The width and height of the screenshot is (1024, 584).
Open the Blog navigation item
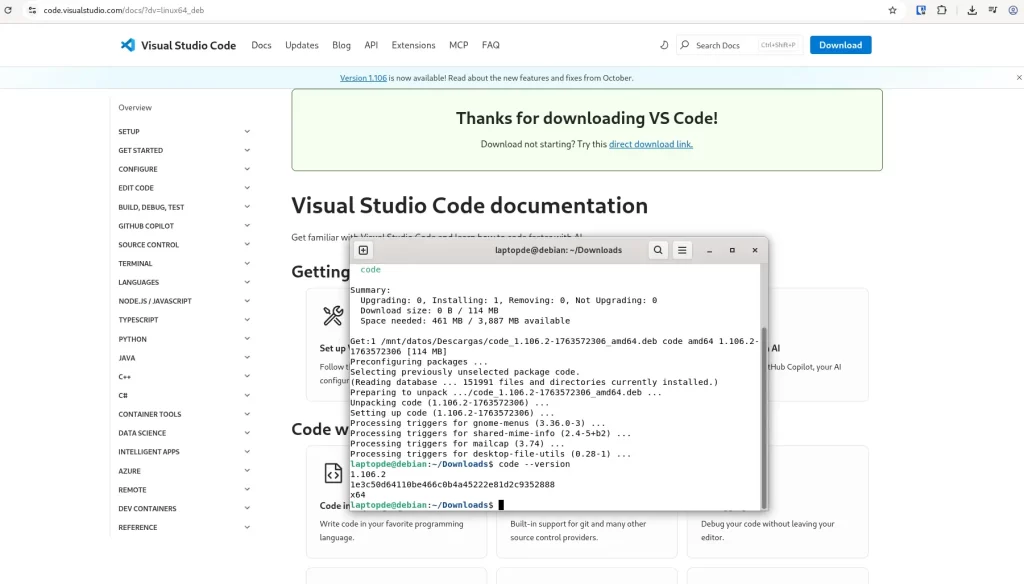point(341,45)
